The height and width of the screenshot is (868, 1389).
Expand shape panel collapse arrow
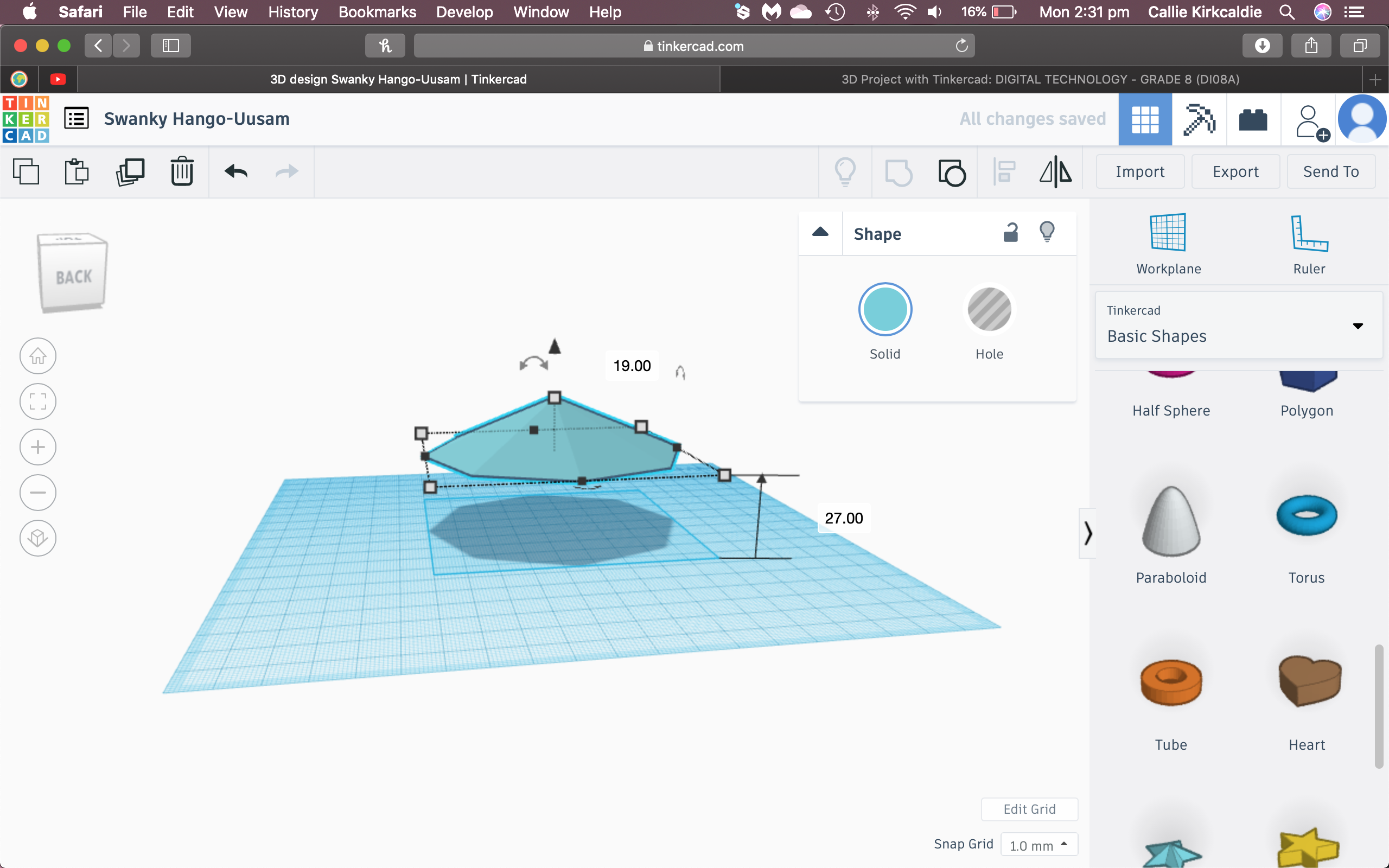(x=821, y=233)
